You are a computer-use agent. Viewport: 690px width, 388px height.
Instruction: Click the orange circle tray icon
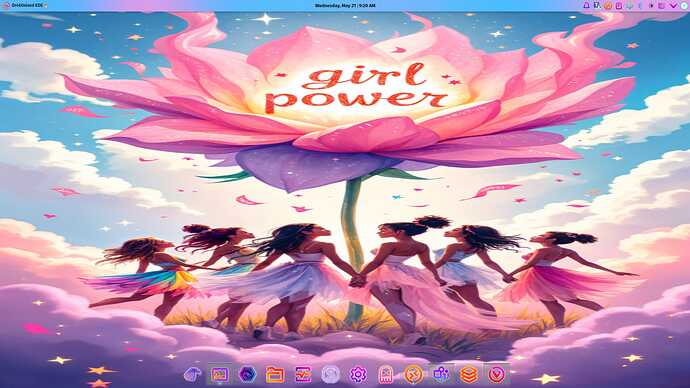coord(608,6)
